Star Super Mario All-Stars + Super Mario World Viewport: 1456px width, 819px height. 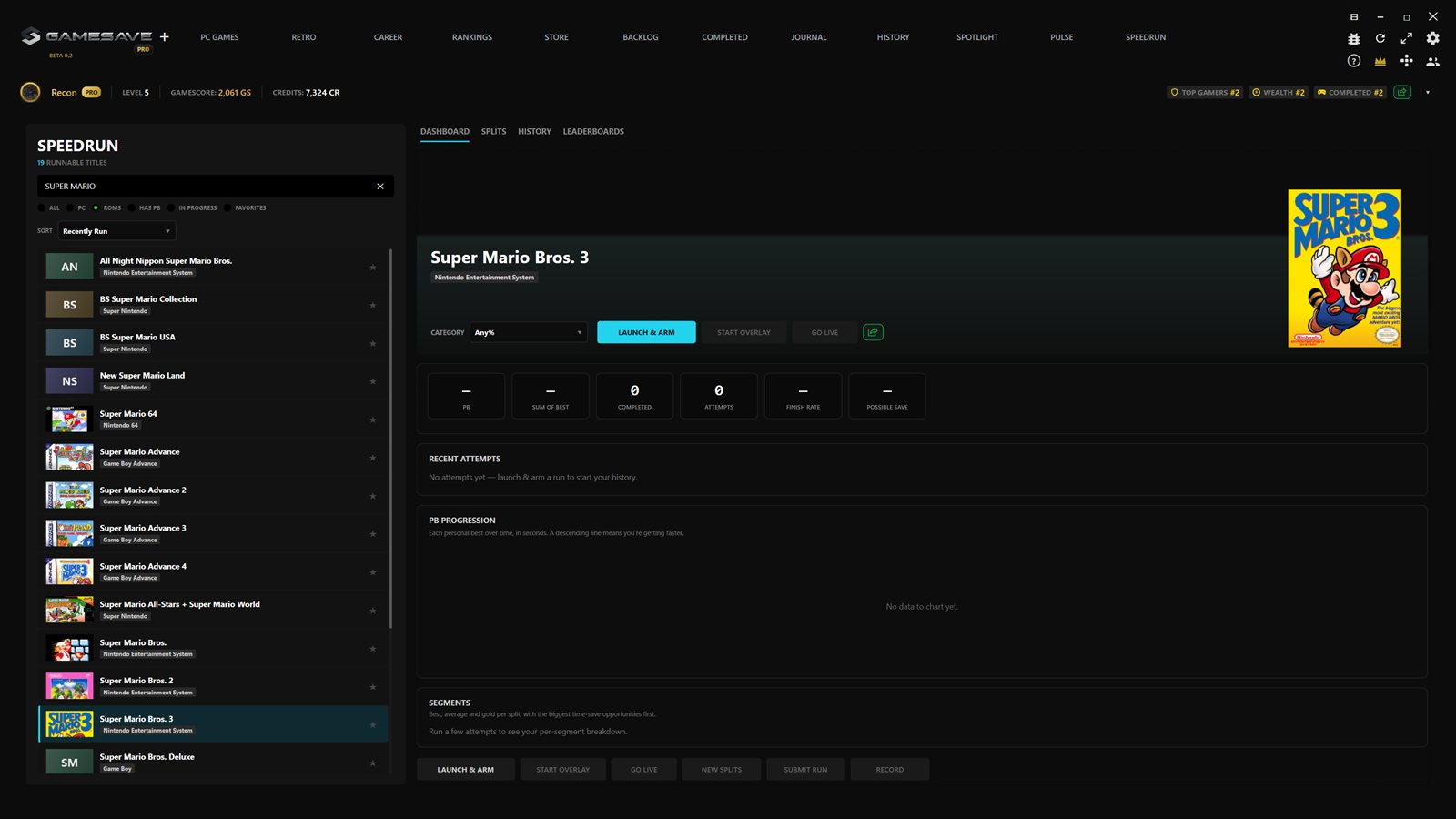[373, 611]
